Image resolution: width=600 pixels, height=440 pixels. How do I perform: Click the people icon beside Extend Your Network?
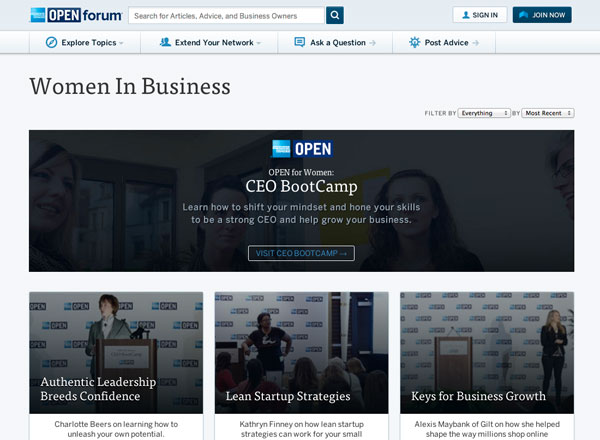tap(165, 42)
